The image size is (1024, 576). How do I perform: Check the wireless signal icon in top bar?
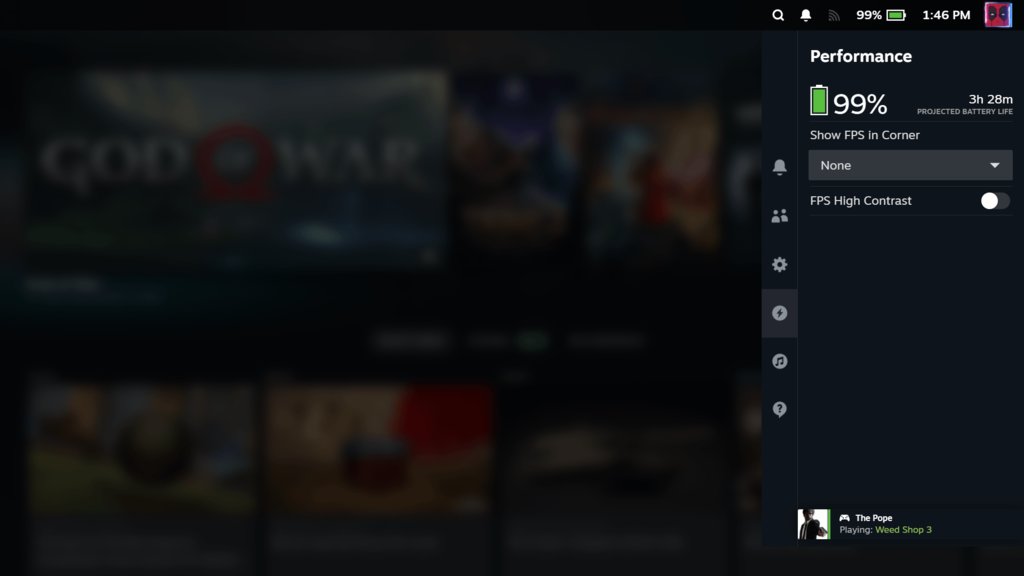click(x=834, y=15)
